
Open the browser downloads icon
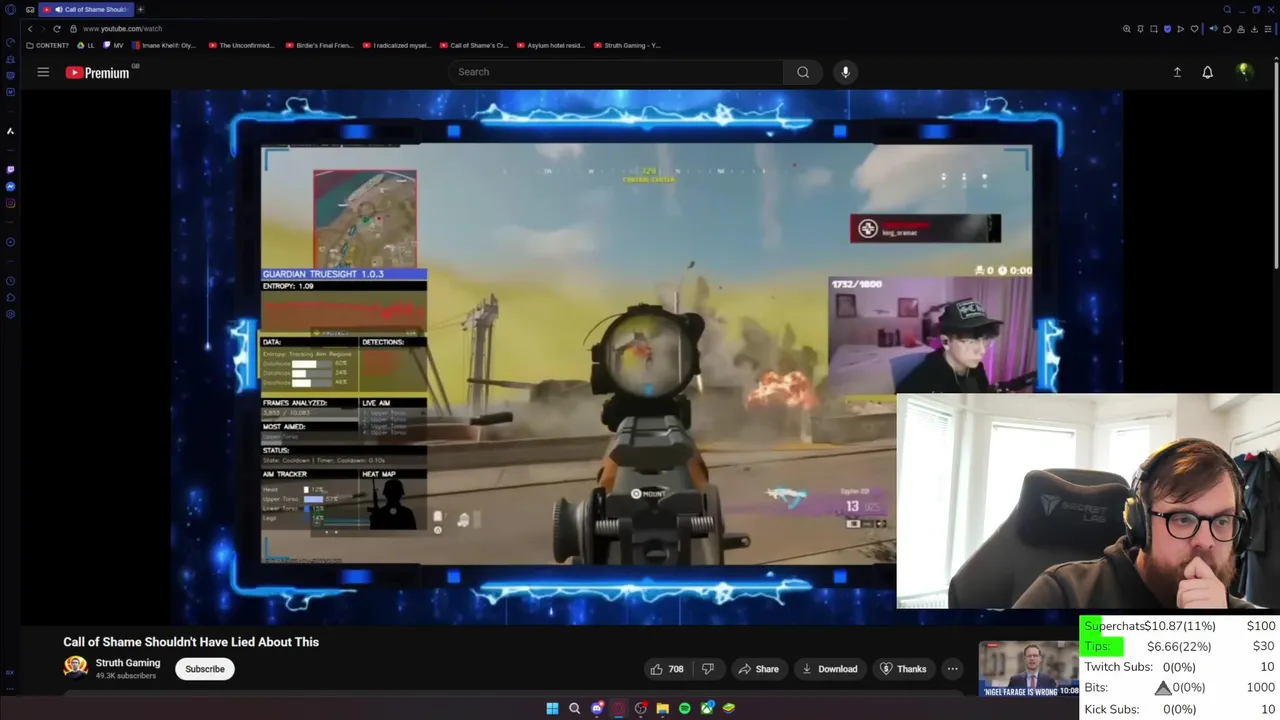click(x=1254, y=29)
